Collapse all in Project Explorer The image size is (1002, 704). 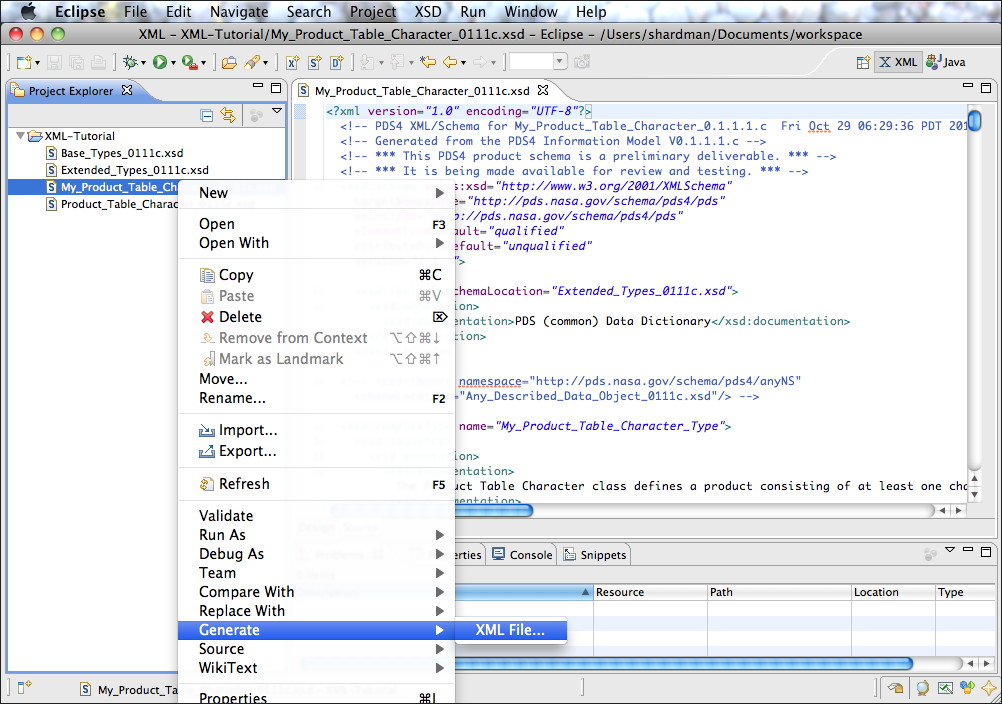tap(206, 116)
